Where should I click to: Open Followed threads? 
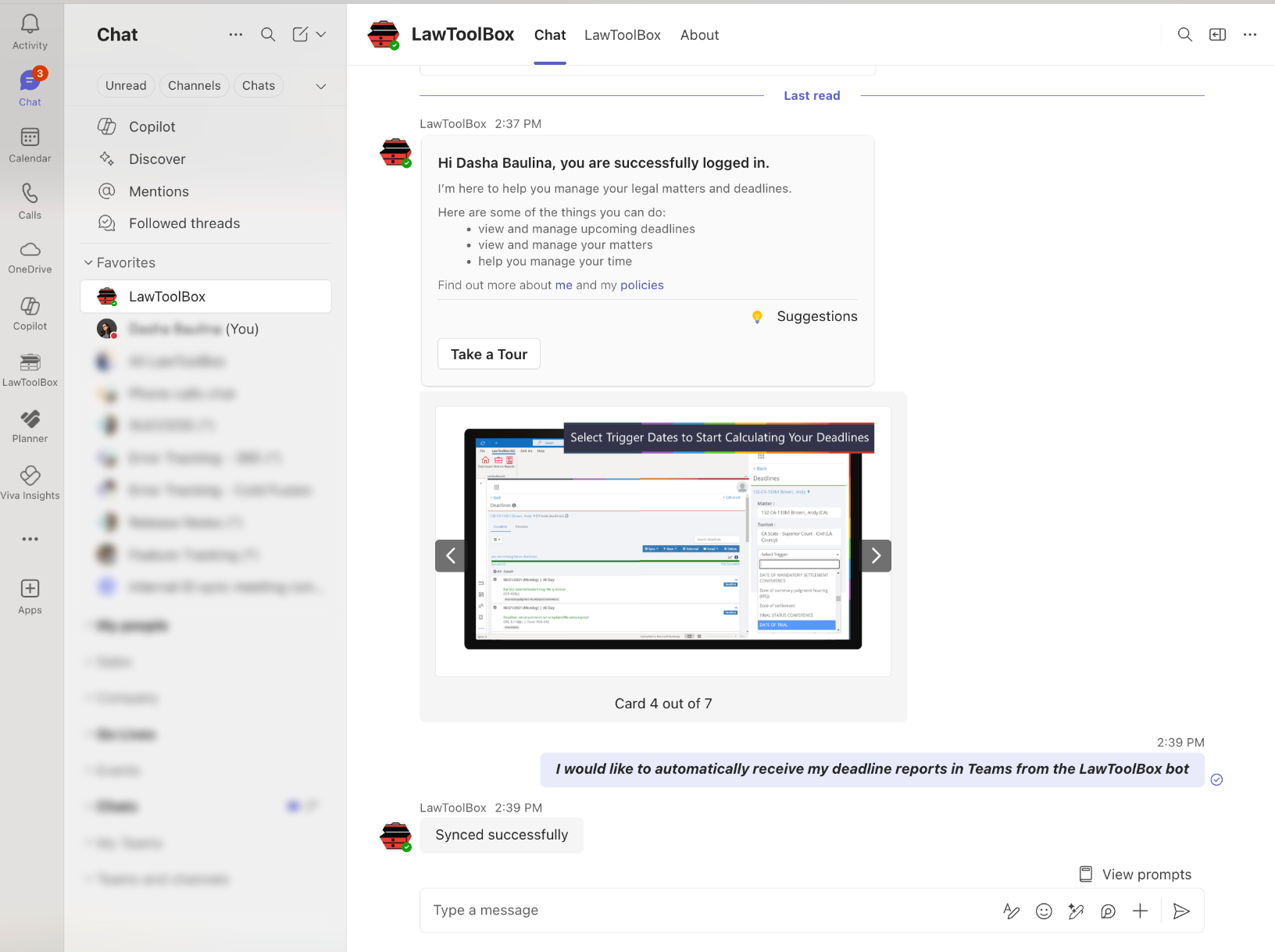(206, 223)
